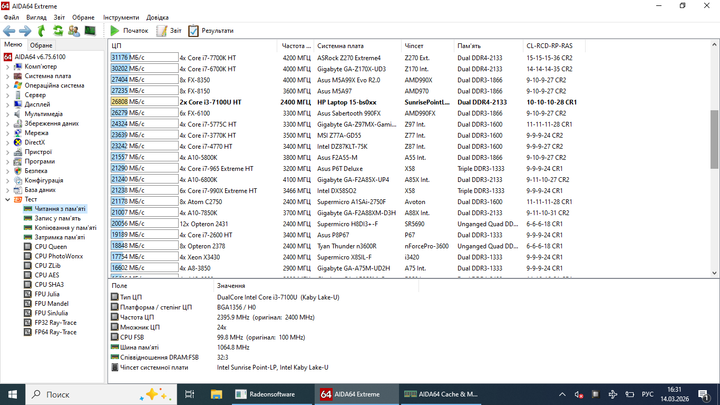Go up a level with green arrow
The image size is (720, 405).
[x=41, y=31]
